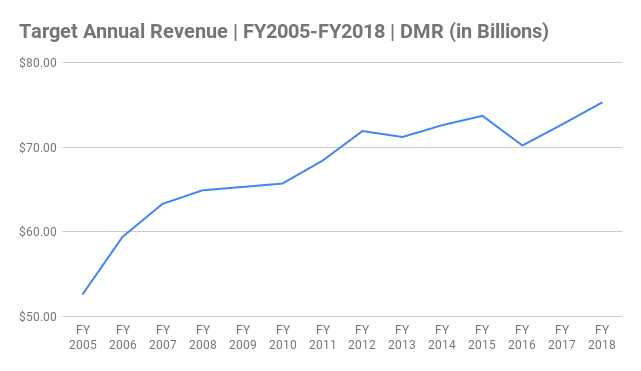Select the $50.00 y-axis label
Viewport: 641px width, 371px height.
tap(38, 317)
